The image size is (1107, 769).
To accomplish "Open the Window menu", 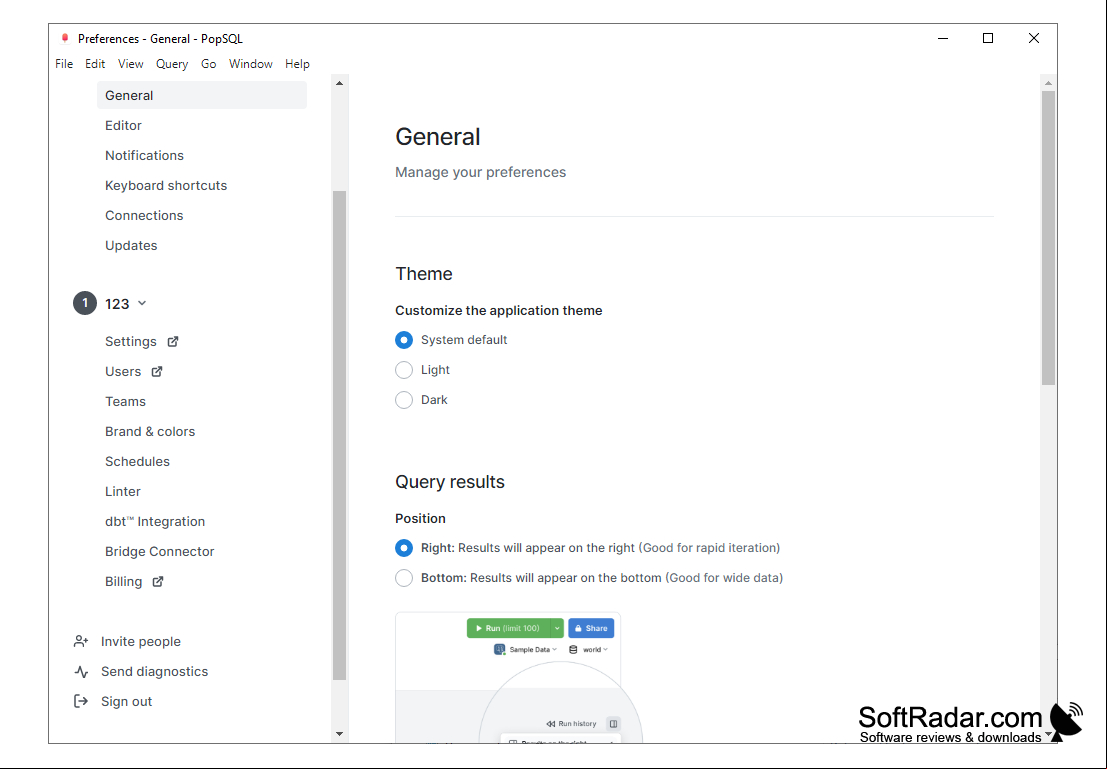I will coord(251,64).
